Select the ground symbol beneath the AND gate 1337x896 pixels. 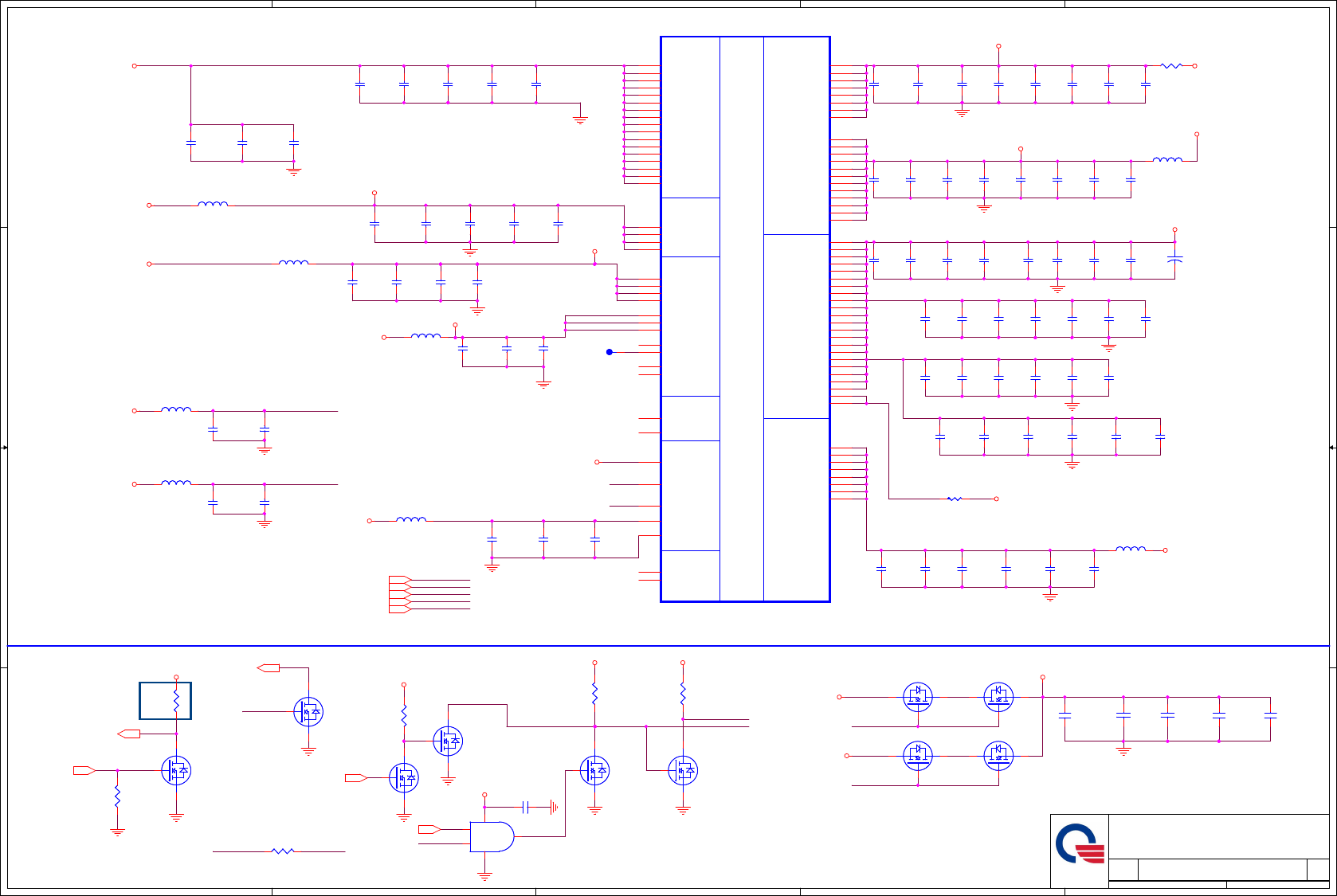[484, 876]
